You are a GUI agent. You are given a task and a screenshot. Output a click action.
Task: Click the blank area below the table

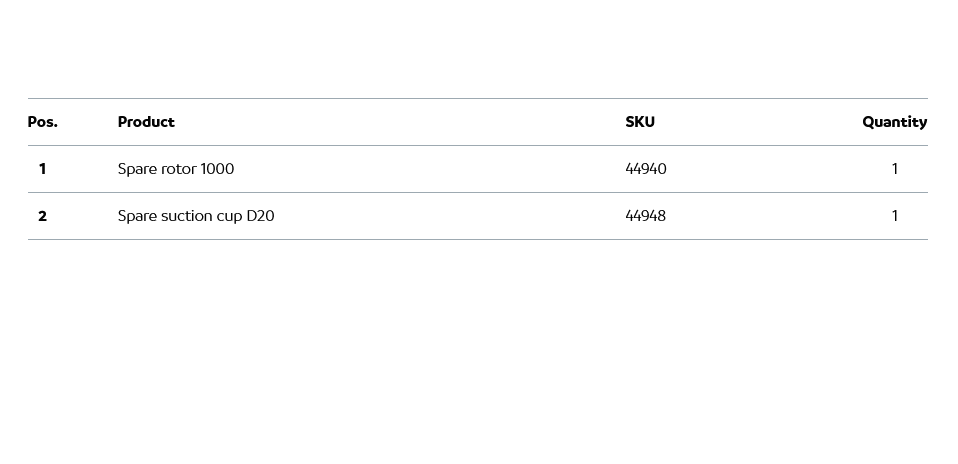(x=478, y=350)
